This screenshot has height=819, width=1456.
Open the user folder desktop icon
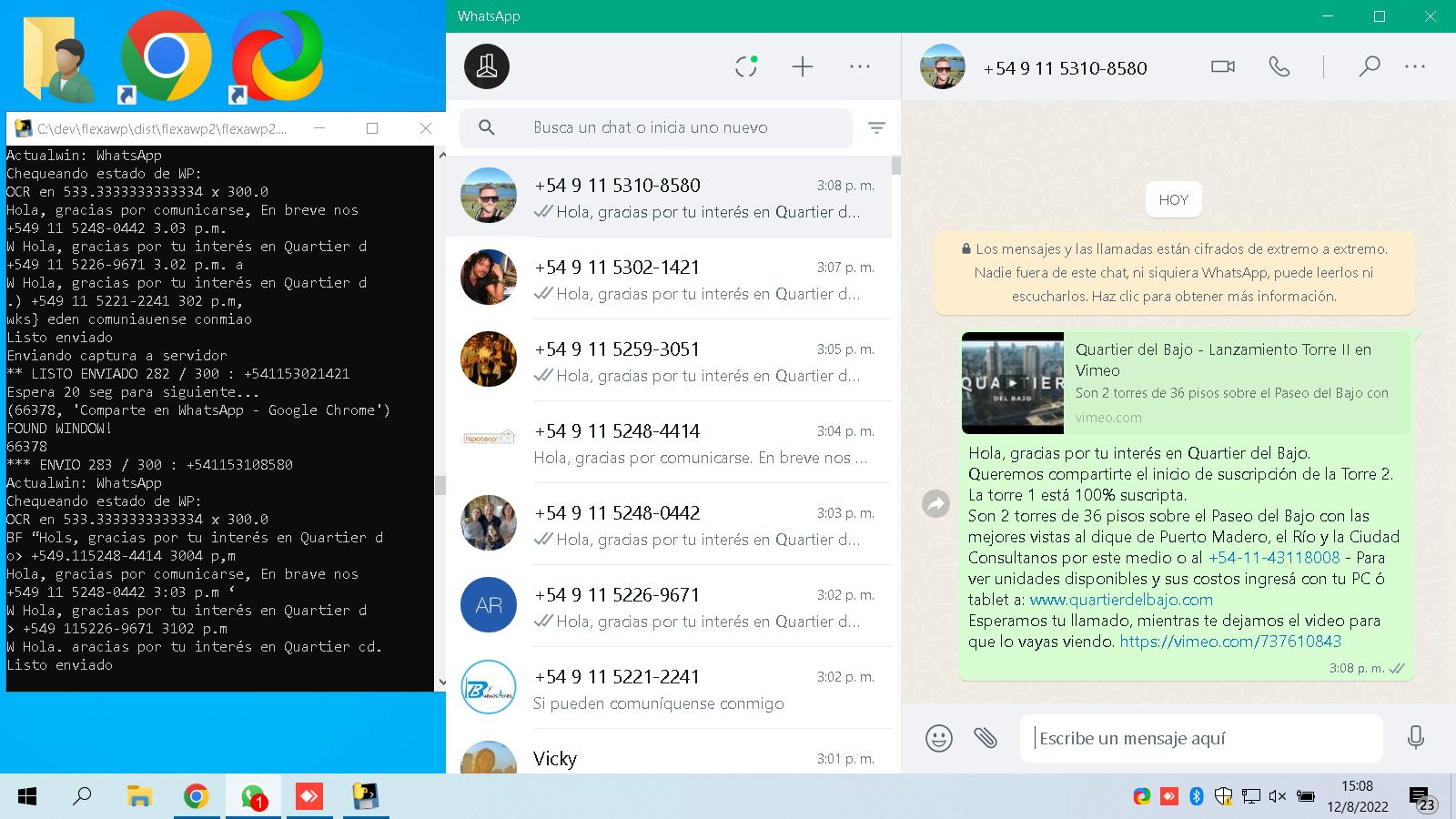tap(60, 58)
